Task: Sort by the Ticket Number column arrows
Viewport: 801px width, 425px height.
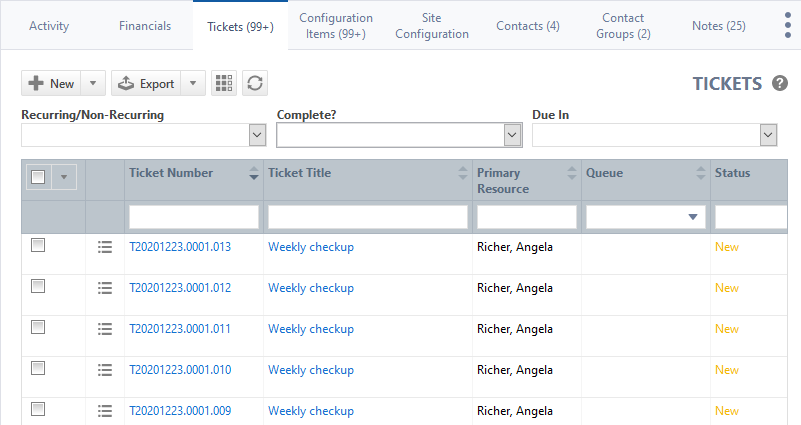Action: 253,174
